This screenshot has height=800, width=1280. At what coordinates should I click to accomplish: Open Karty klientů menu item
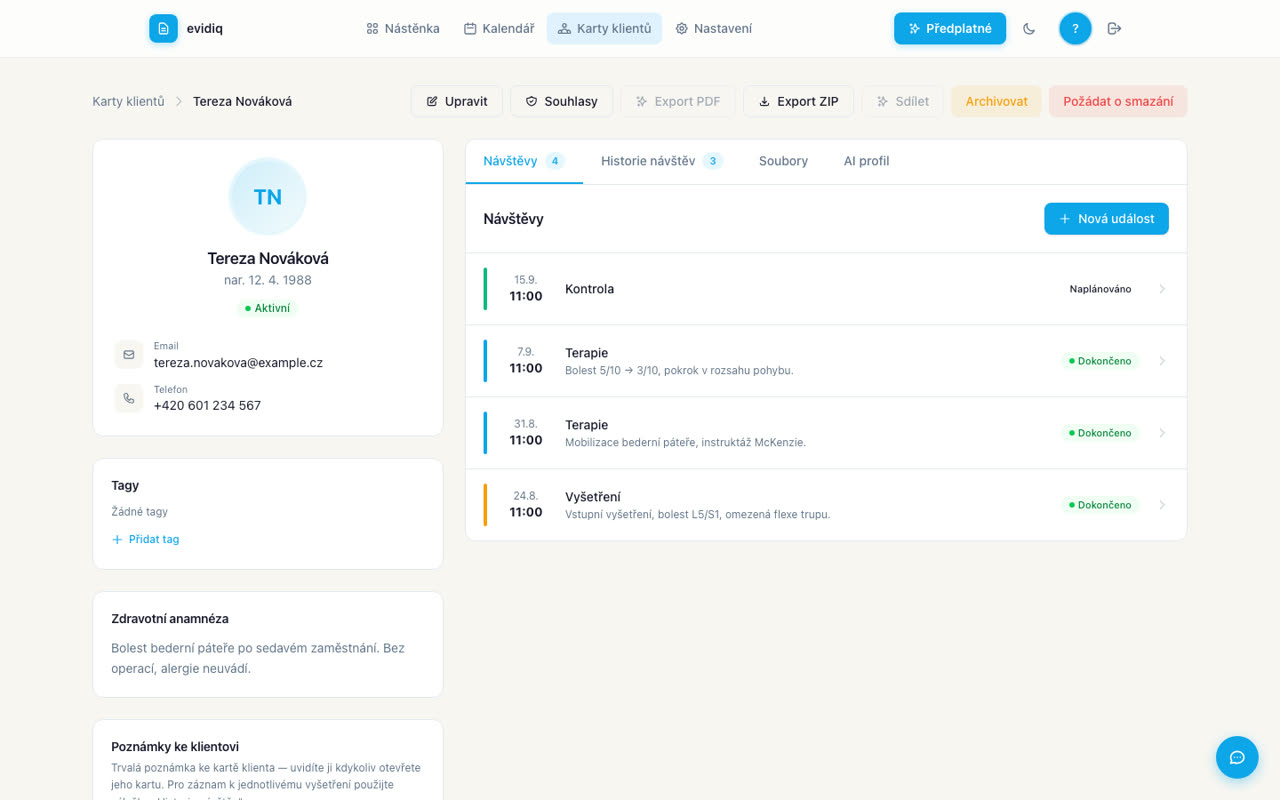point(604,28)
